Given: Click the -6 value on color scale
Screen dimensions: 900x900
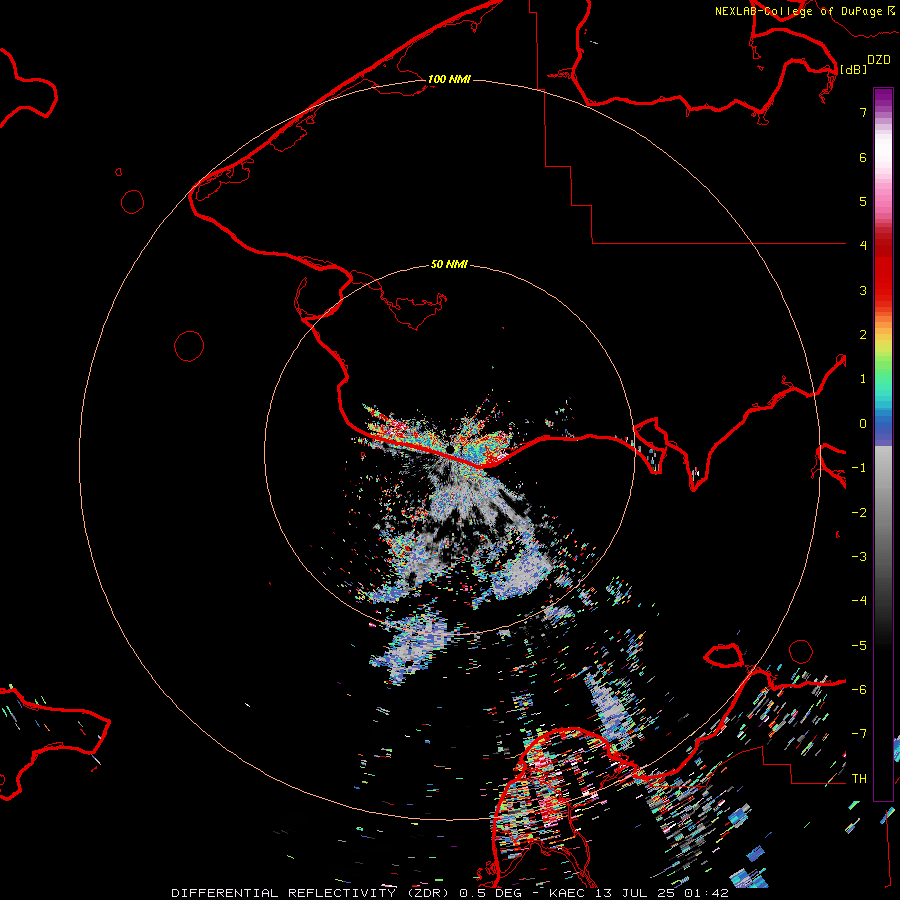Looking at the screenshot, I should pos(859,690).
